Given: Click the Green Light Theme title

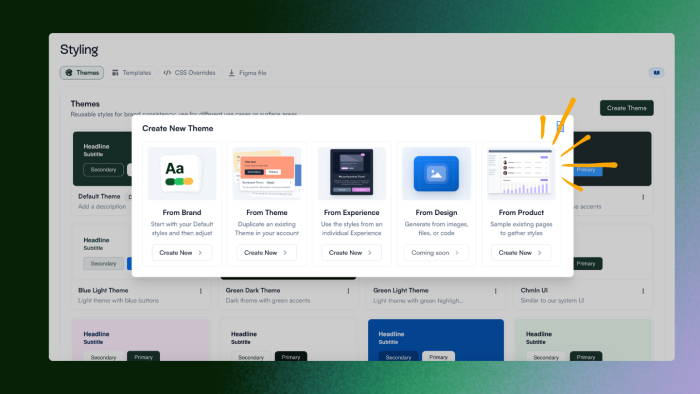Looking at the screenshot, I should pos(400,290).
